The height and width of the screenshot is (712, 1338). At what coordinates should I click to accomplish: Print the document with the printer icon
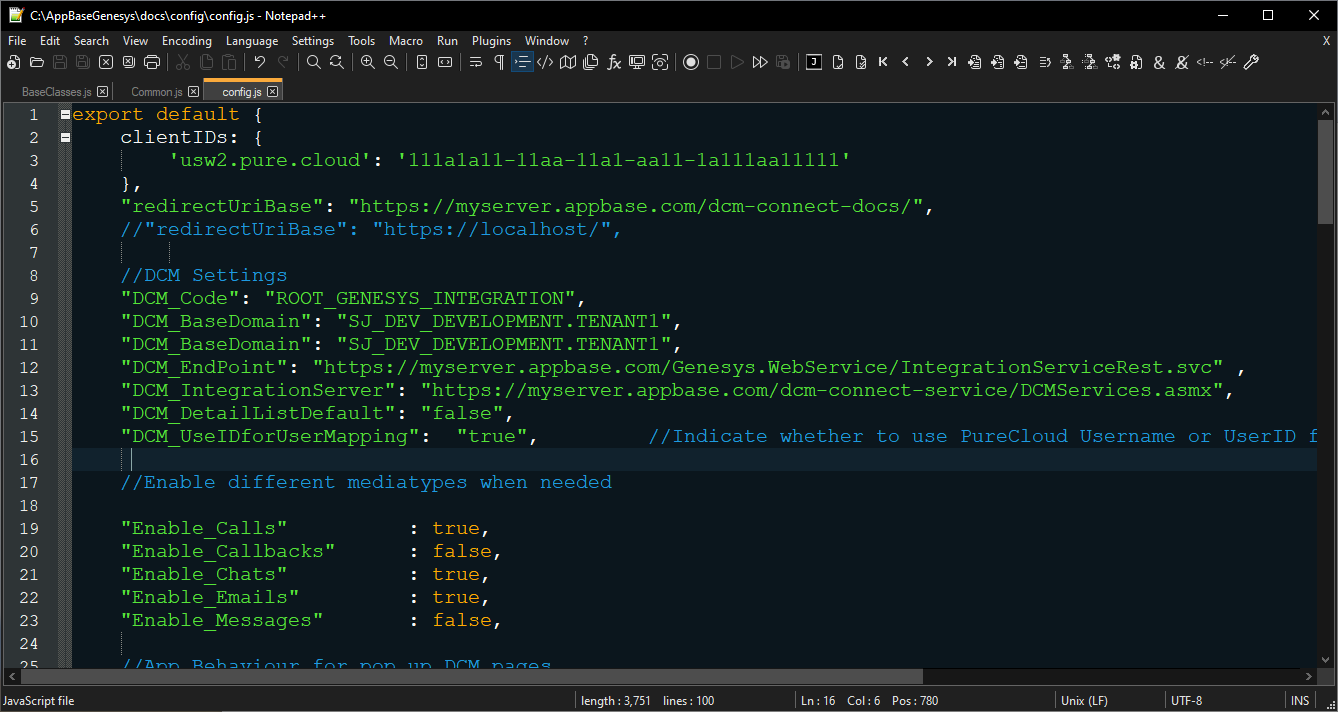(152, 62)
